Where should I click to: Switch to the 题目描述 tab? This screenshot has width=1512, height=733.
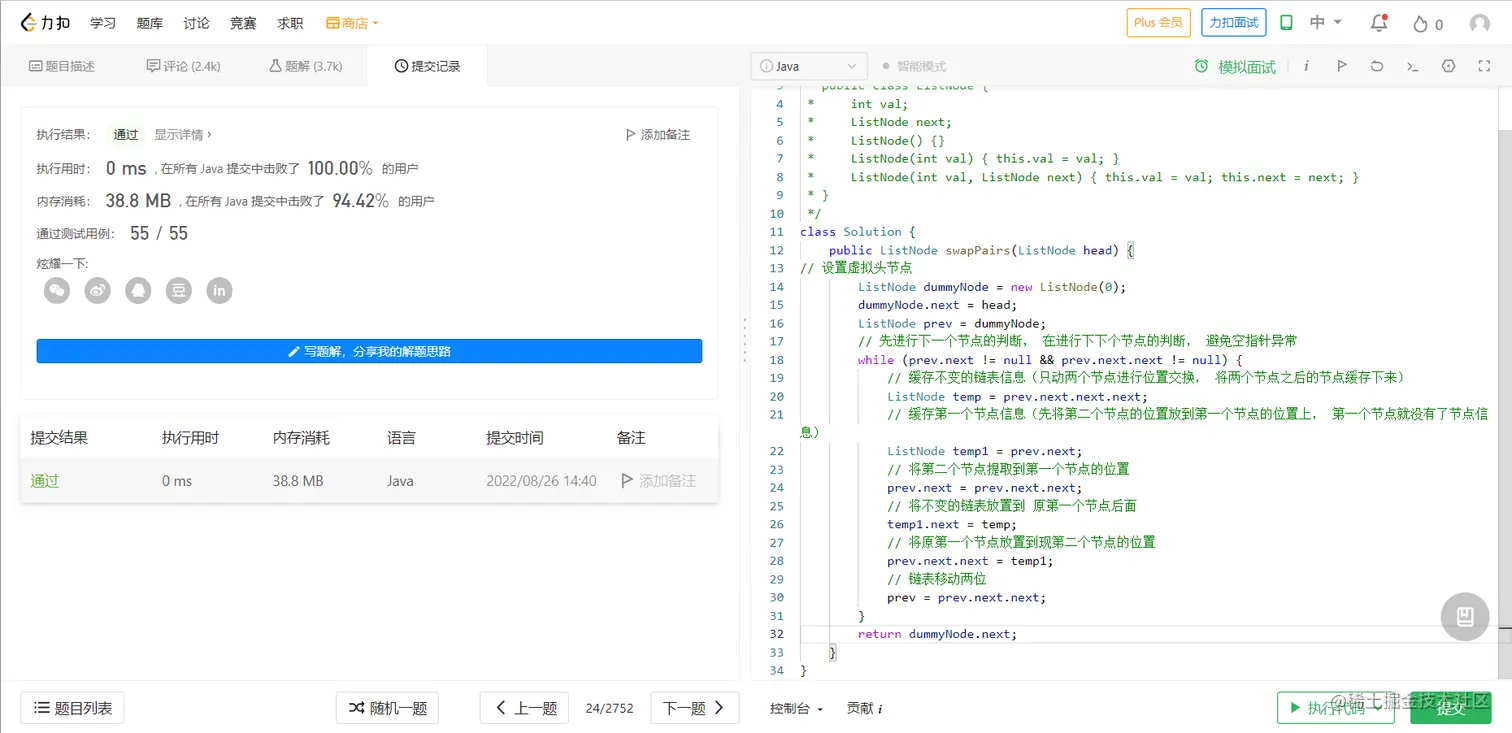(x=62, y=66)
